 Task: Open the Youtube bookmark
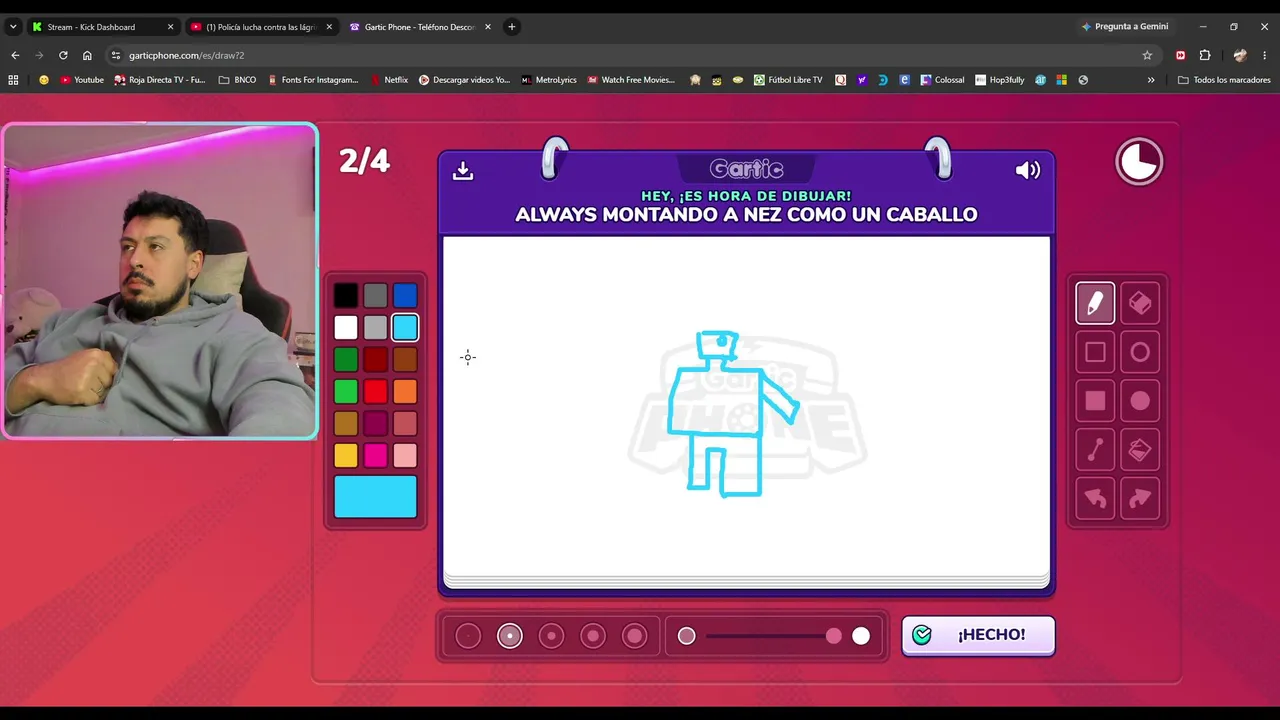[x=81, y=80]
